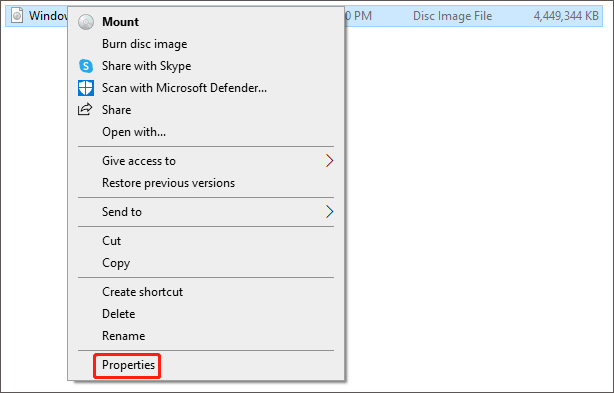Select Rename in the context menu
The image size is (614, 393).
124,336
